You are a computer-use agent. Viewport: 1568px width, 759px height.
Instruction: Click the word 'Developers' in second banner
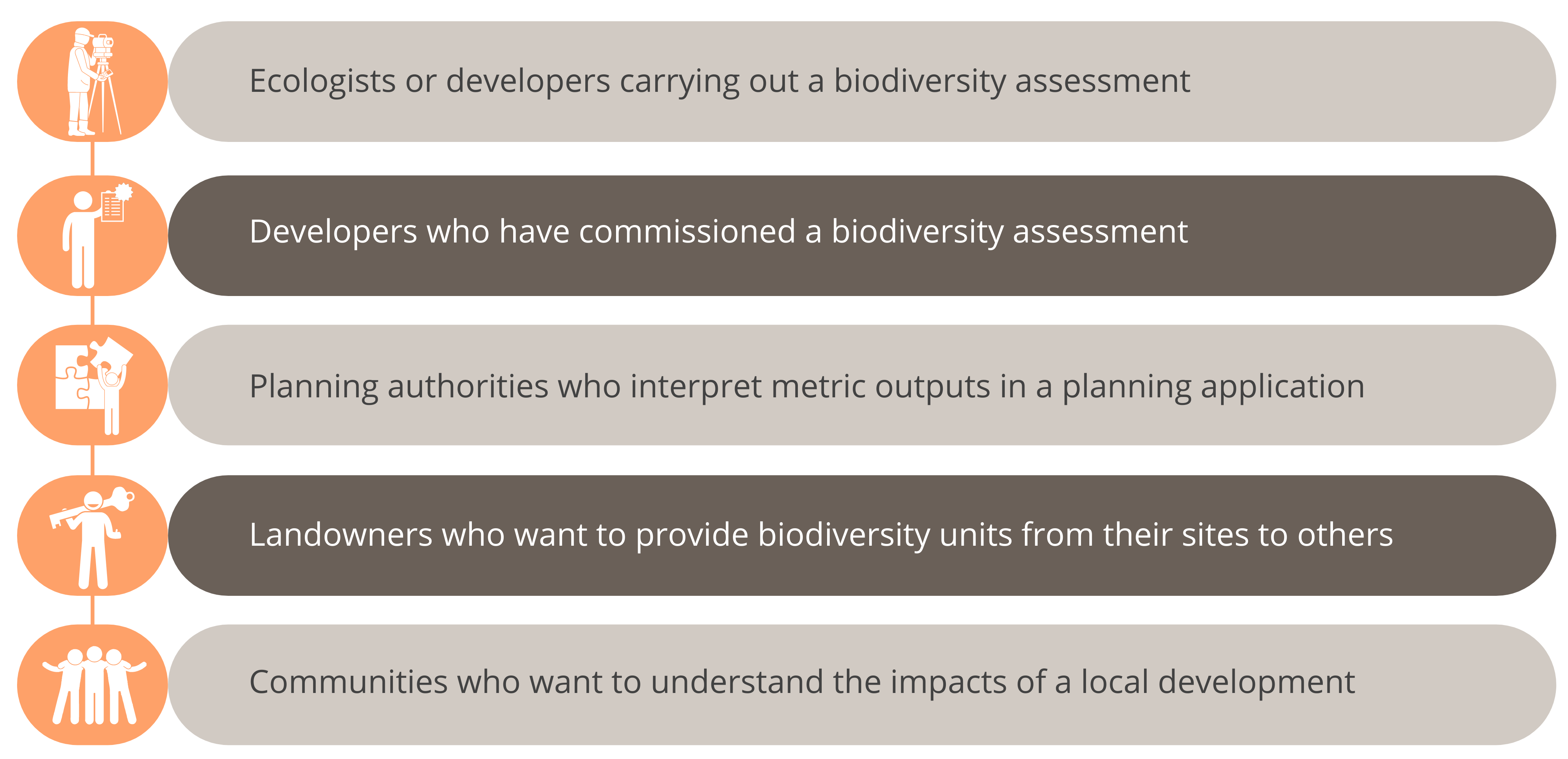click(x=333, y=233)
